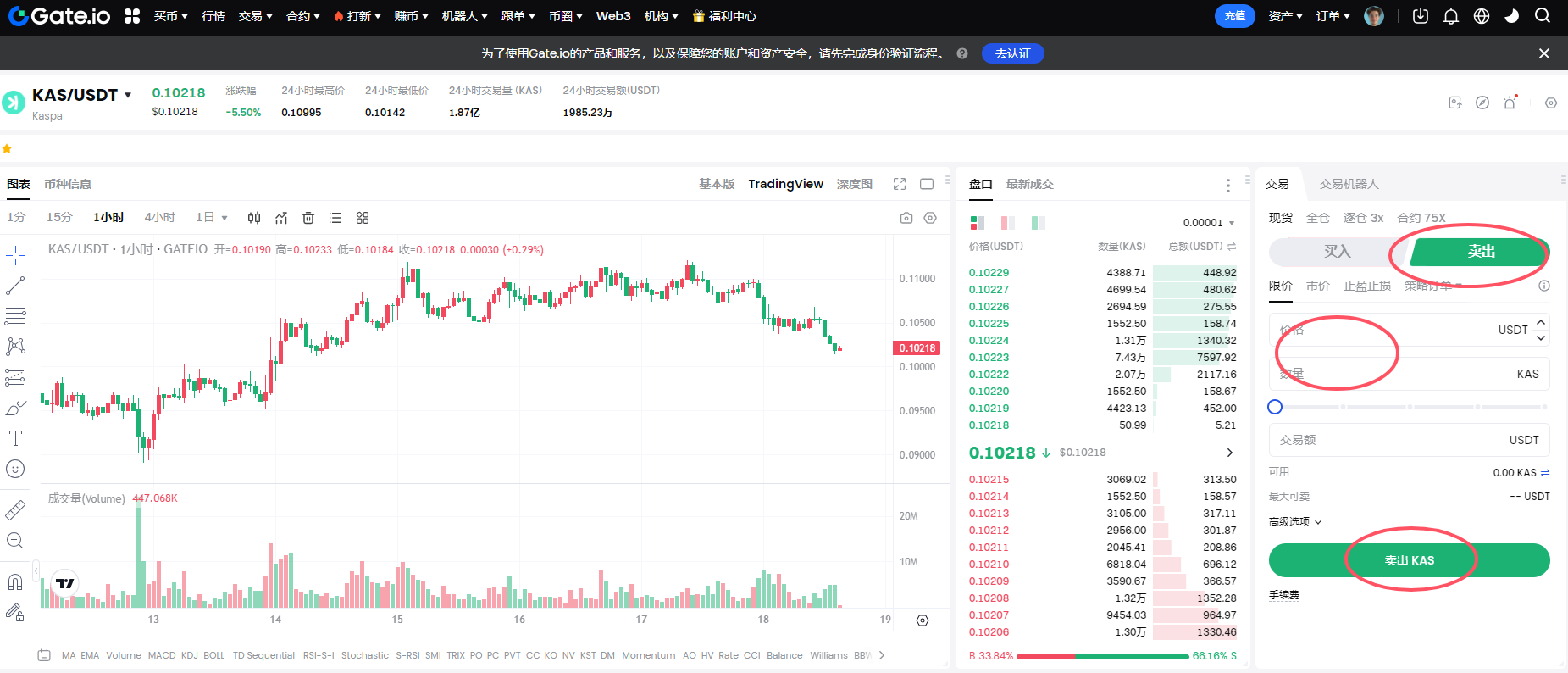1568x673 pixels.
Task: Expand the 1日 timeframe dropdown
Action: click(212, 218)
